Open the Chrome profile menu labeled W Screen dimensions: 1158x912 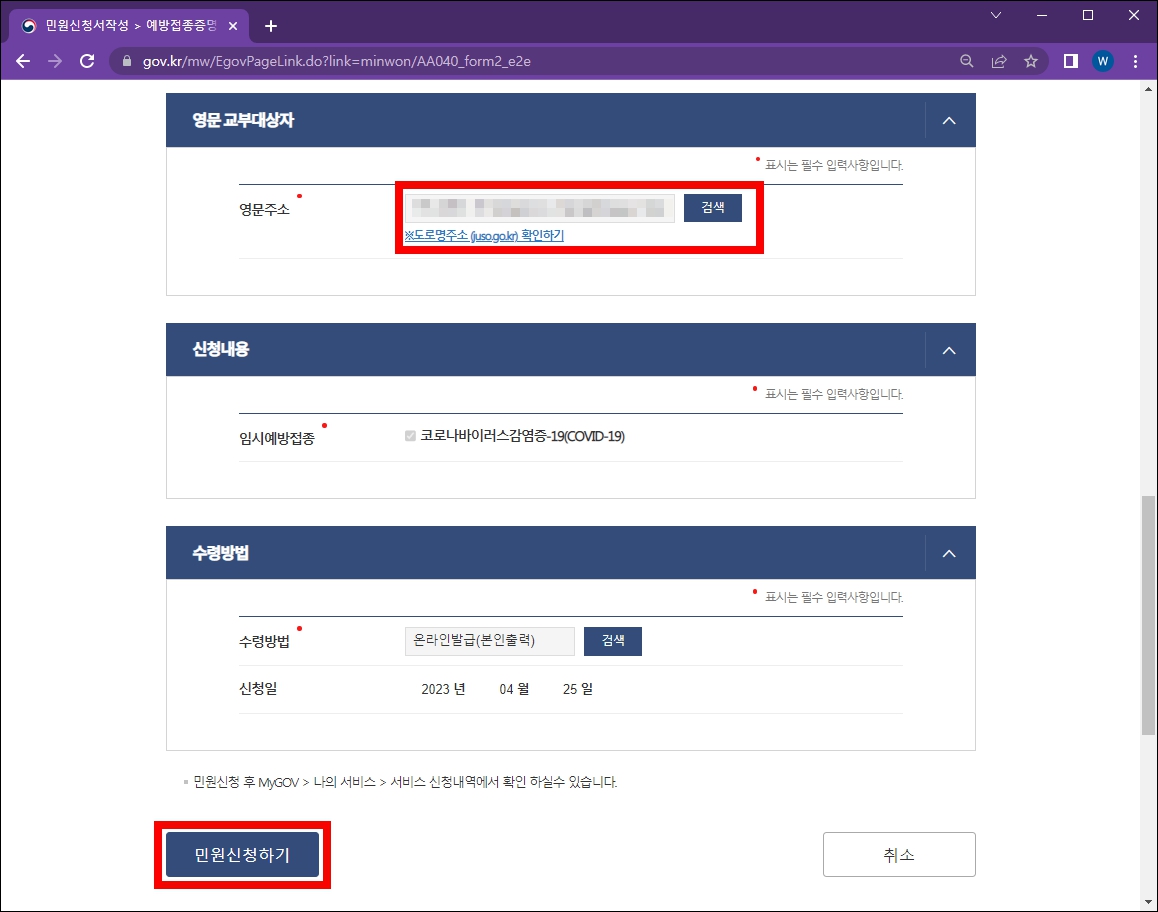[1102, 61]
